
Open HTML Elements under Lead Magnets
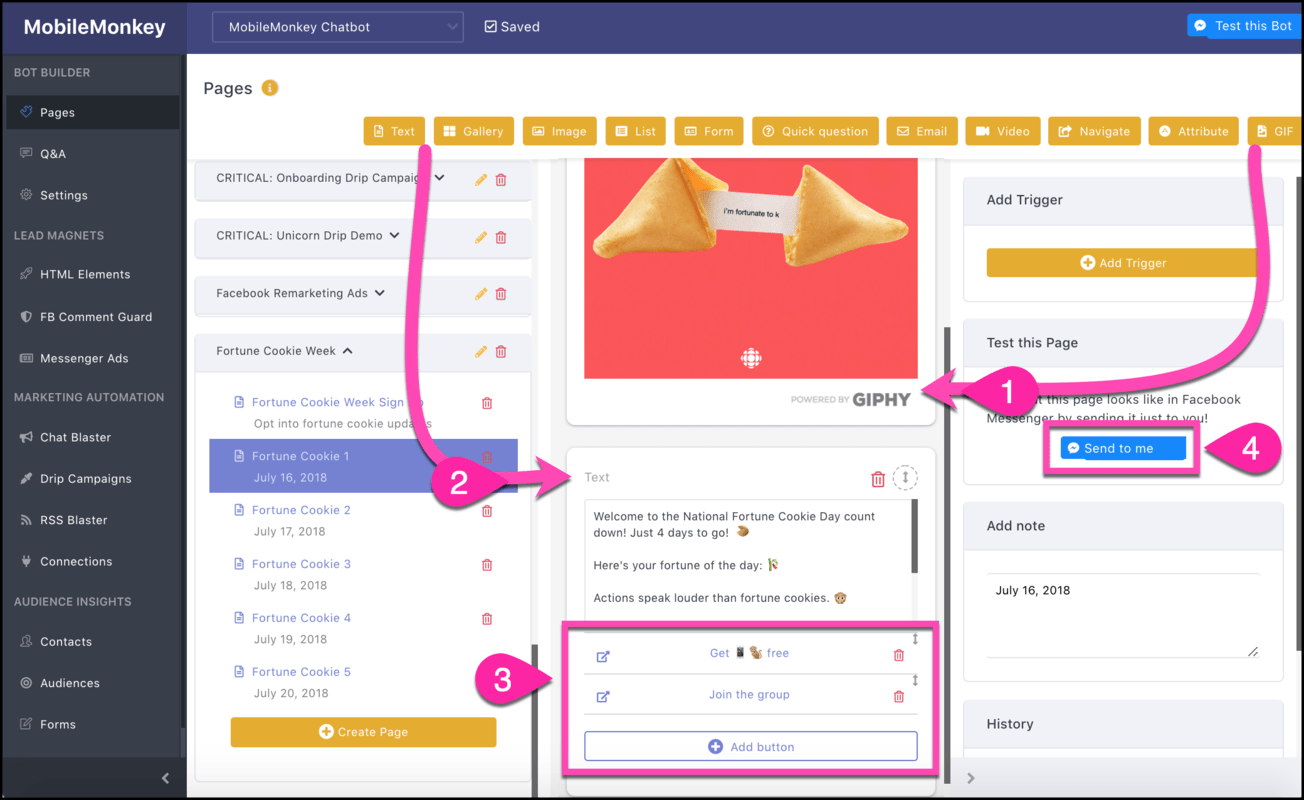pos(85,274)
